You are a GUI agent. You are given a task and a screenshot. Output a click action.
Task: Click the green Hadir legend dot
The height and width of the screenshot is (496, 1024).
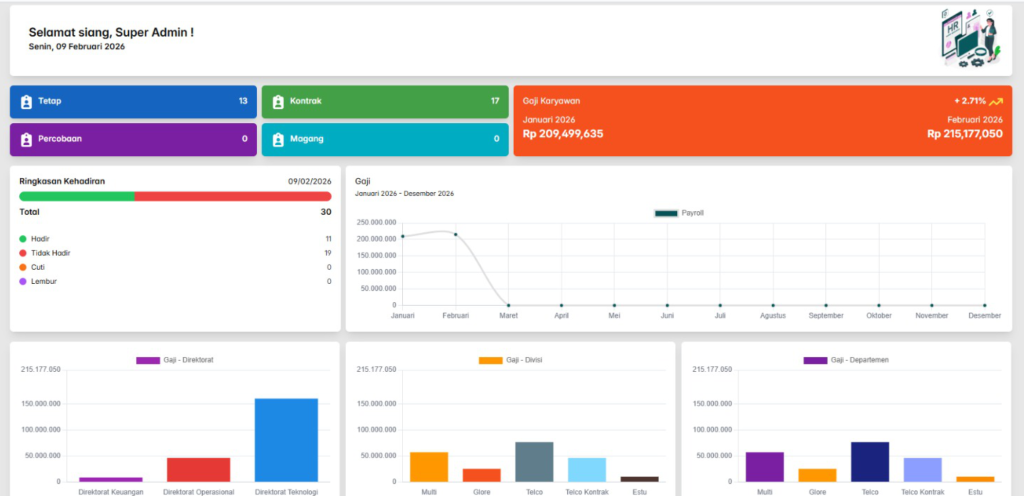point(23,239)
